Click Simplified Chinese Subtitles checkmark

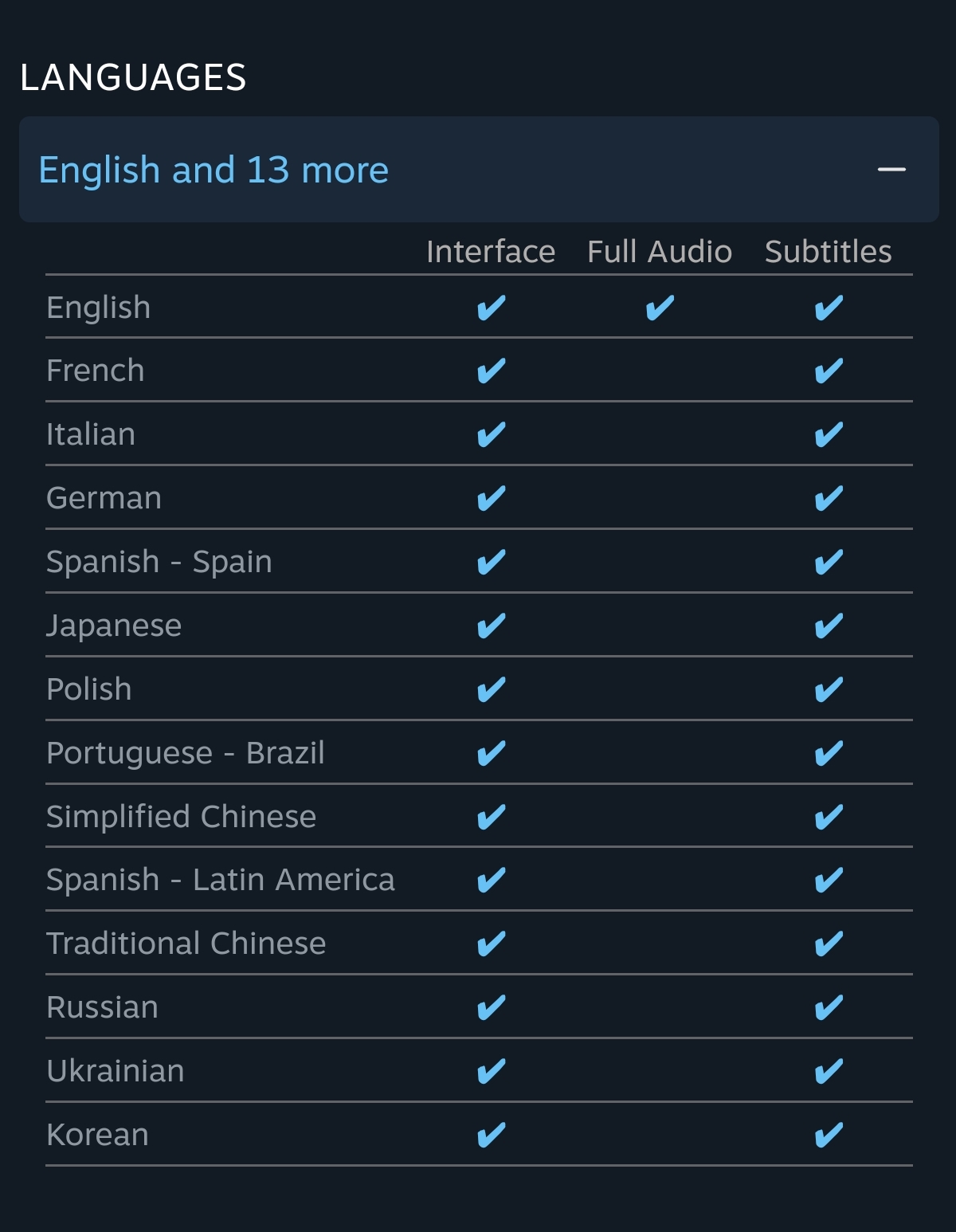(x=829, y=817)
